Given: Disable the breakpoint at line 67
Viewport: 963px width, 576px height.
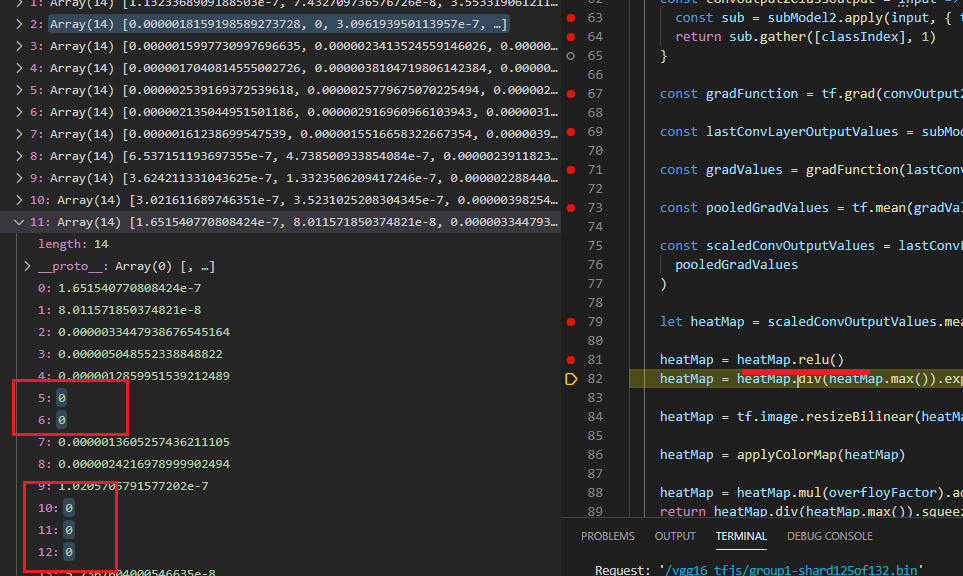Looking at the screenshot, I should [x=571, y=94].
